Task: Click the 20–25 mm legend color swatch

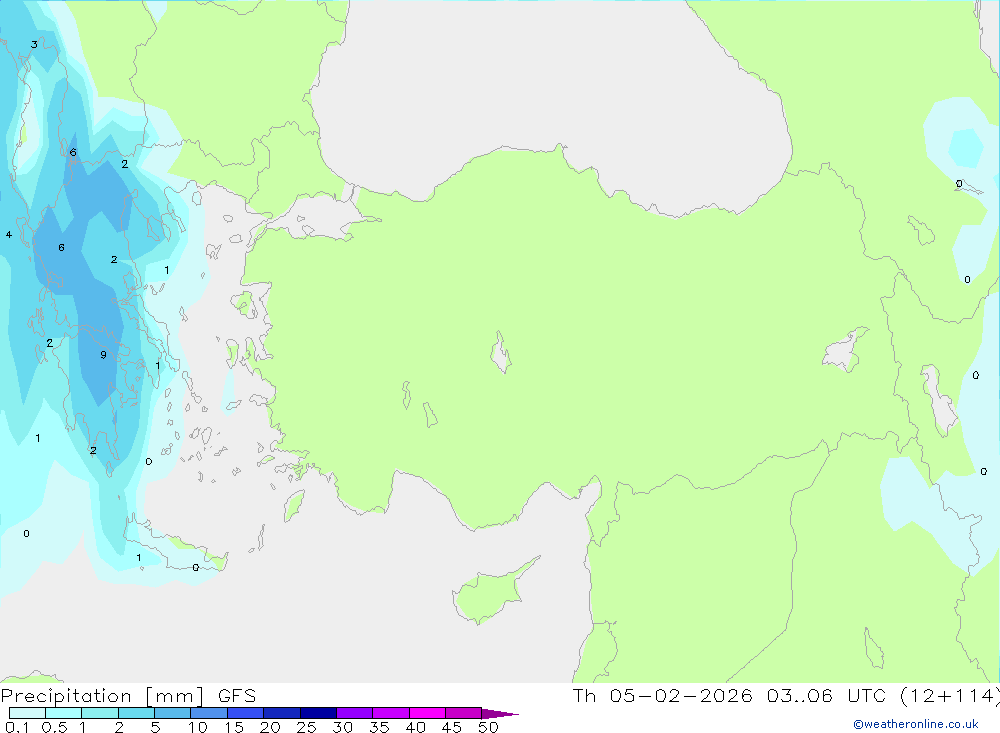Action: pyautogui.click(x=282, y=713)
